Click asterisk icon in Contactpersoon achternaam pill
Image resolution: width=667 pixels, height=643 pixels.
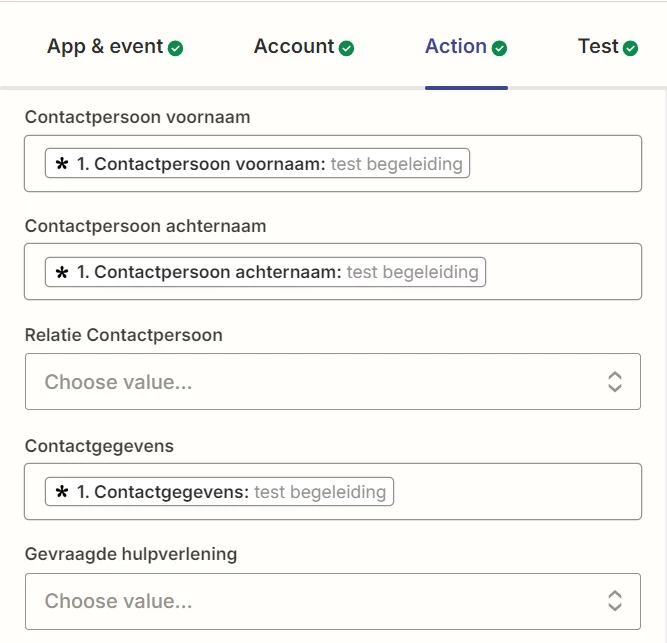(x=62, y=272)
